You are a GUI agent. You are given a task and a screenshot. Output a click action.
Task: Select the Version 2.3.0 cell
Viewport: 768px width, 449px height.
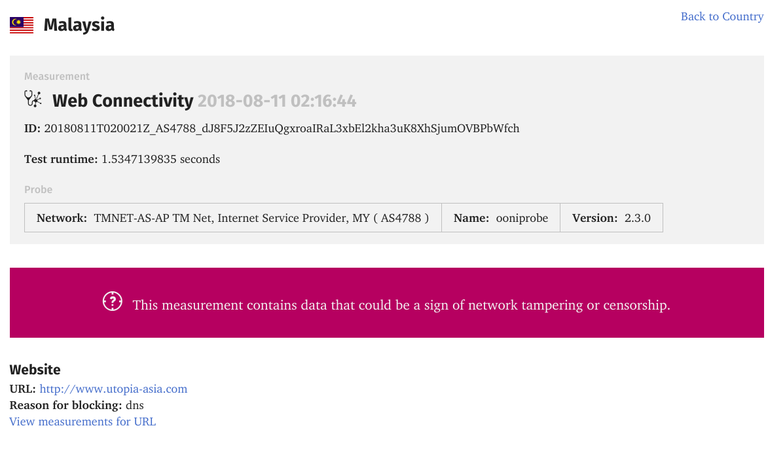click(x=611, y=217)
